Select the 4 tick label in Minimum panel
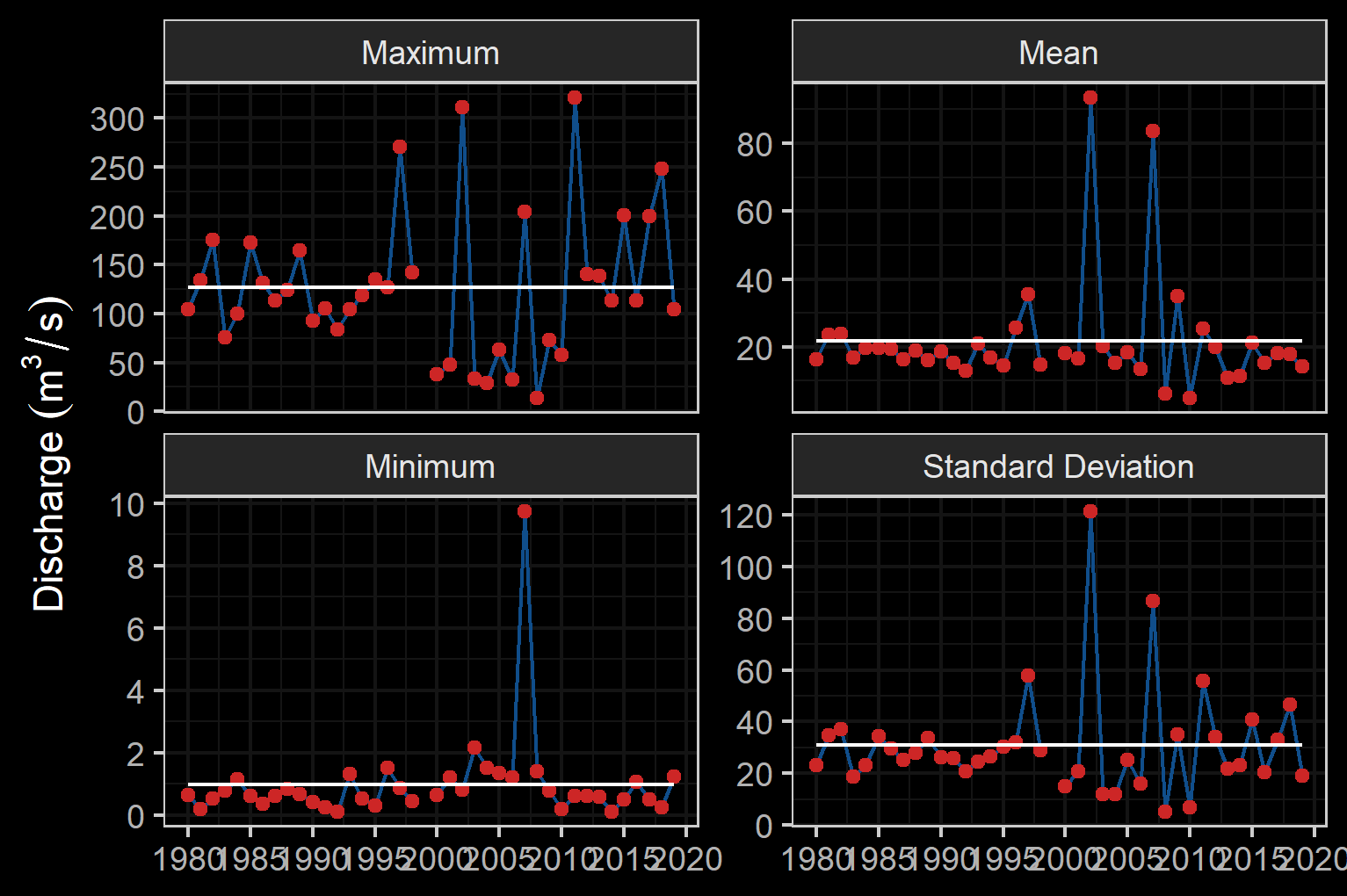1347x896 pixels. [x=135, y=691]
